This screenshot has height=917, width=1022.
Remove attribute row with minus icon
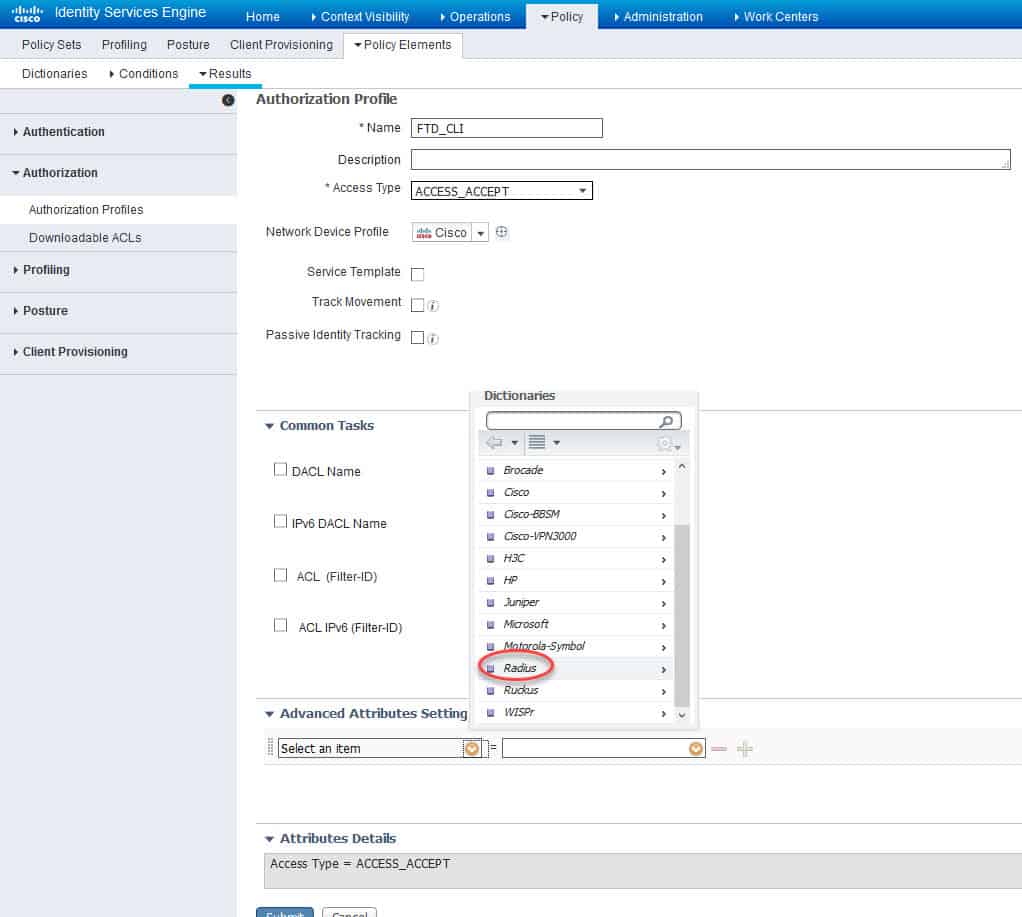tap(719, 749)
